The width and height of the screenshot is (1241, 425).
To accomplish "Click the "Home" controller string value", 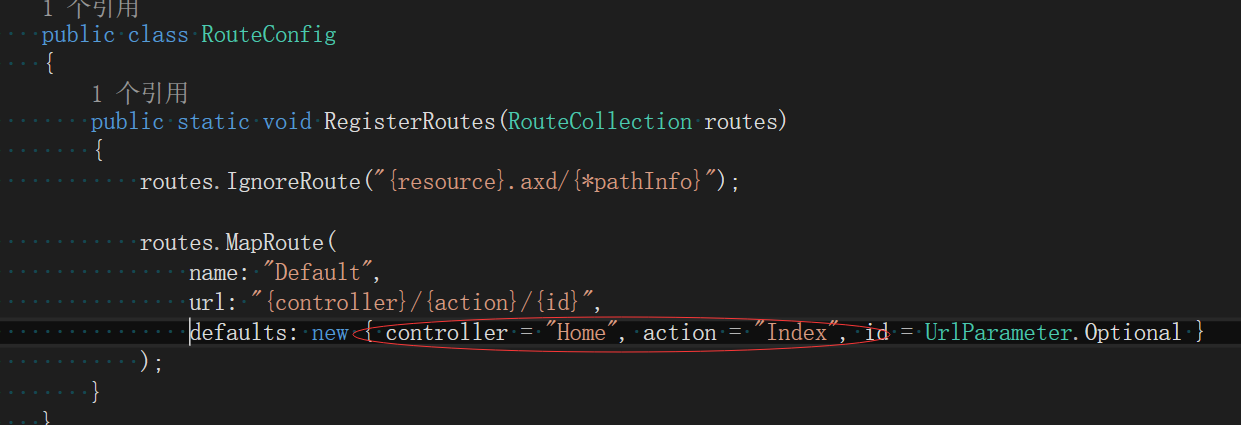I will [x=581, y=333].
